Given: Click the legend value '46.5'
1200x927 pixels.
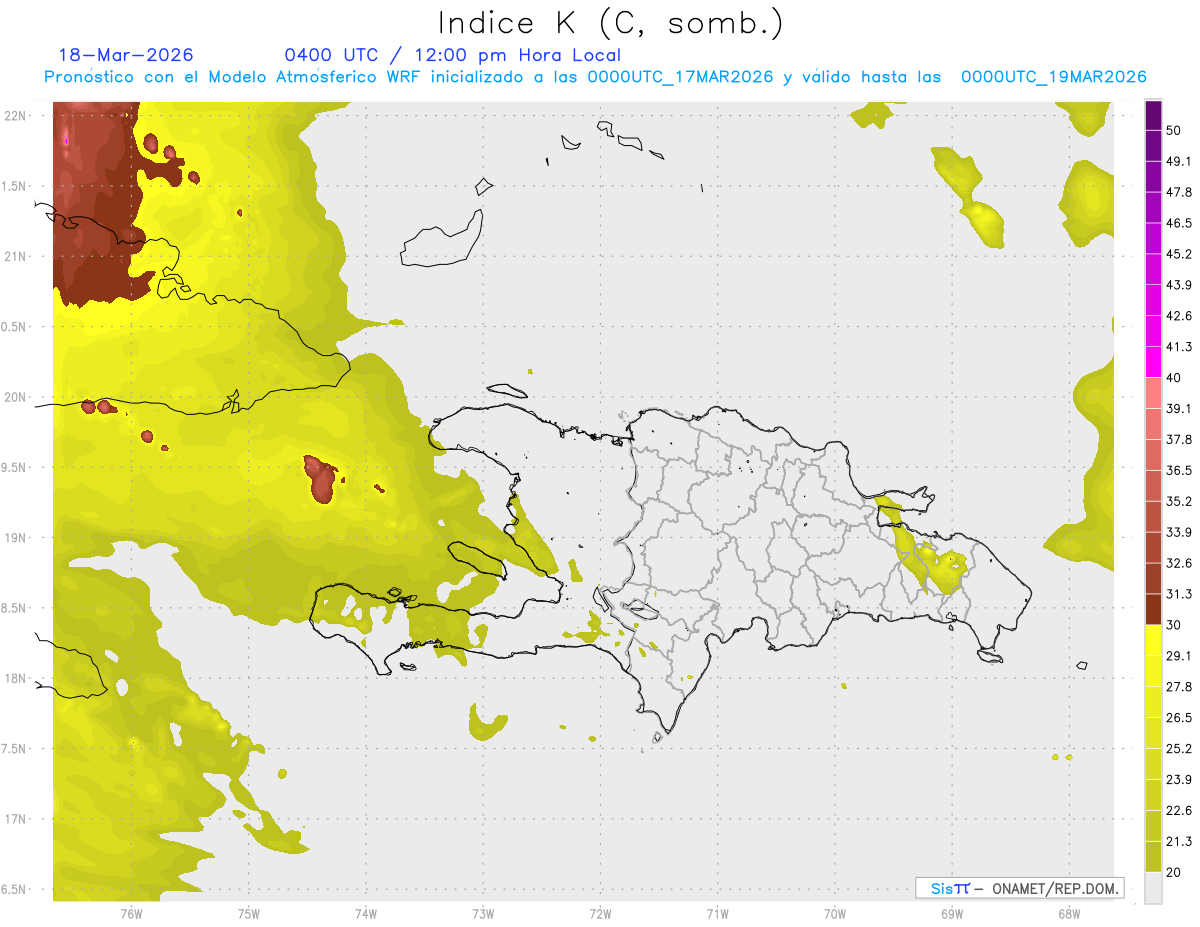Looking at the screenshot, I should pyautogui.click(x=1179, y=223).
